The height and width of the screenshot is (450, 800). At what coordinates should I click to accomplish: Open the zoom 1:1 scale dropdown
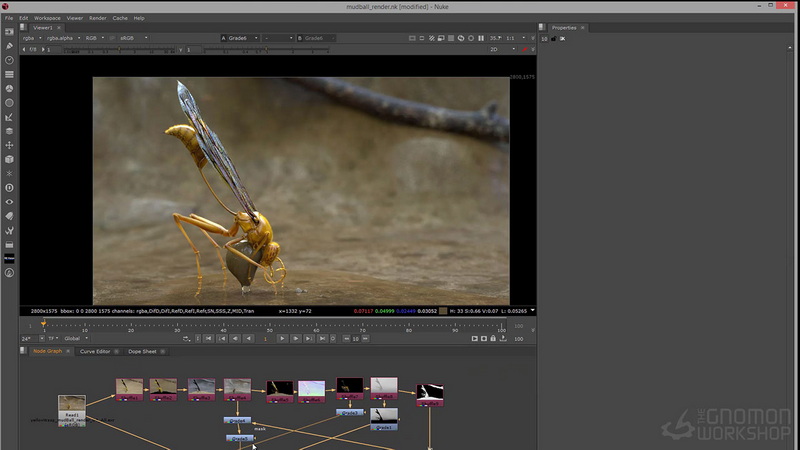pos(515,38)
